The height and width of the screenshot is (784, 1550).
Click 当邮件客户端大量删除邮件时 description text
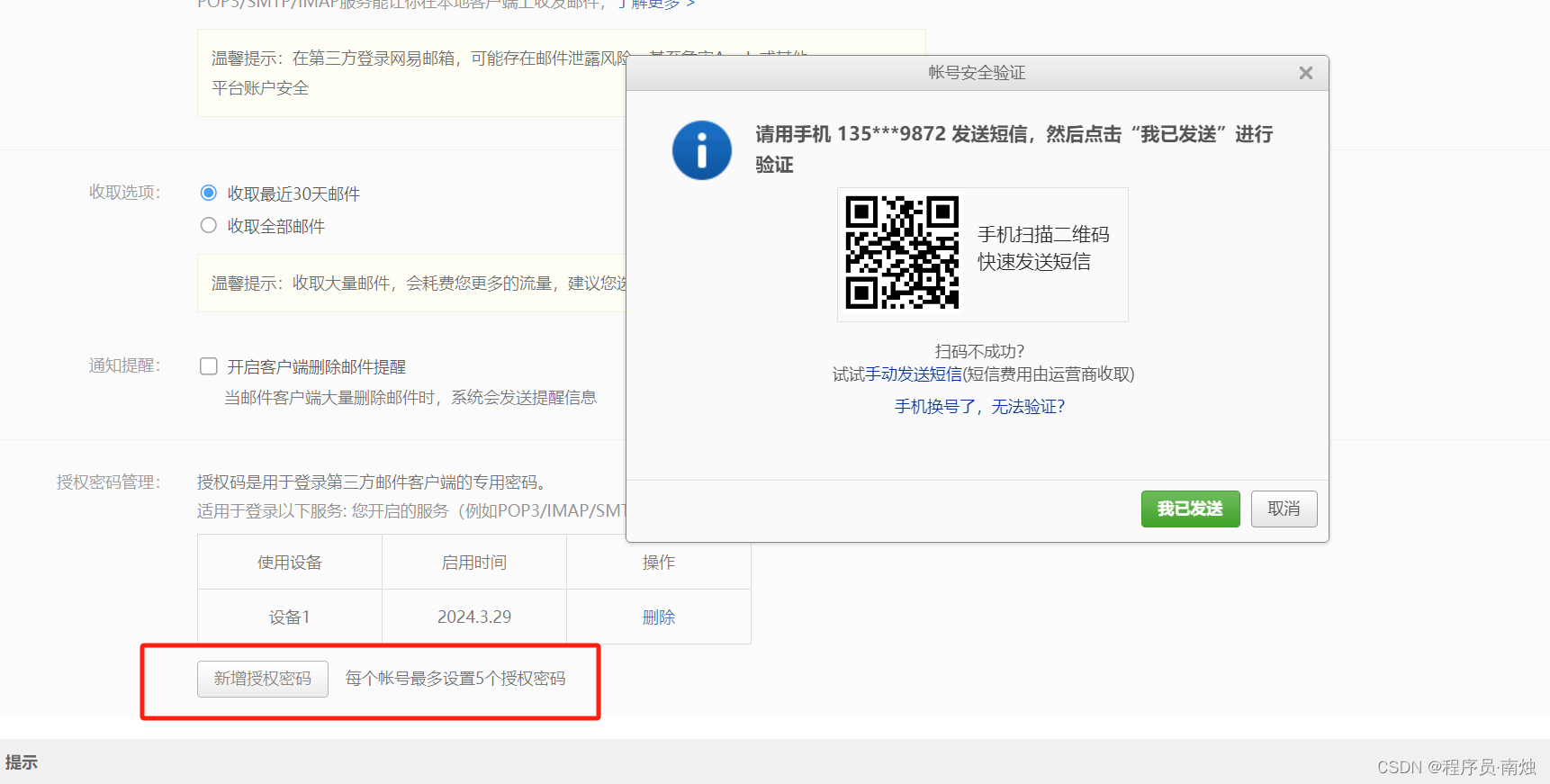[x=410, y=398]
